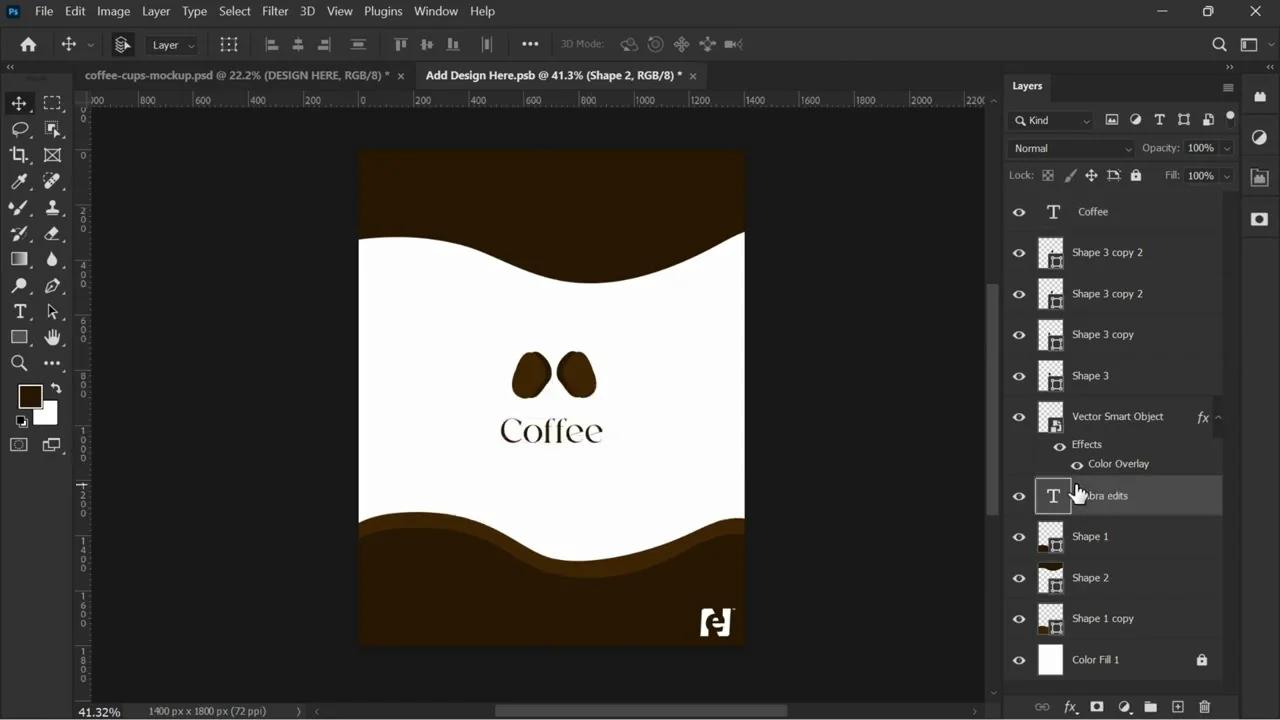1280x720 pixels.
Task: Select the Brush tool
Action: click(x=19, y=207)
